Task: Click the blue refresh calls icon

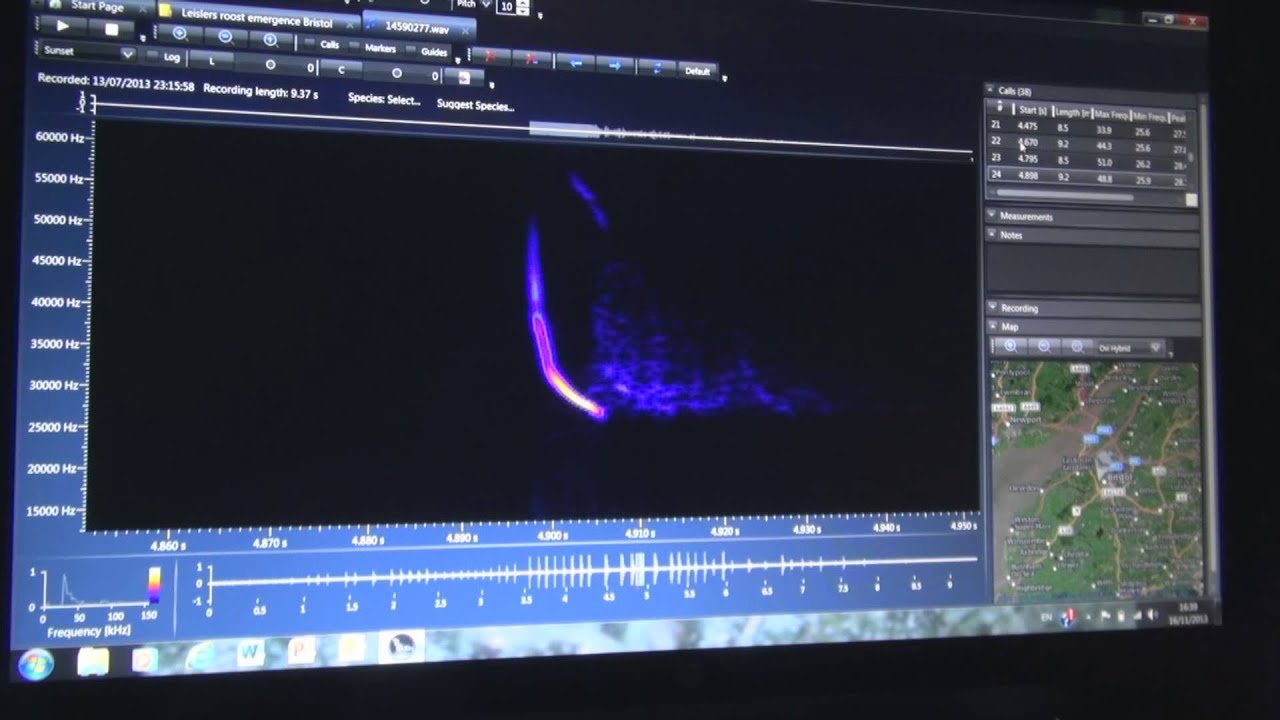Action: click(x=656, y=68)
